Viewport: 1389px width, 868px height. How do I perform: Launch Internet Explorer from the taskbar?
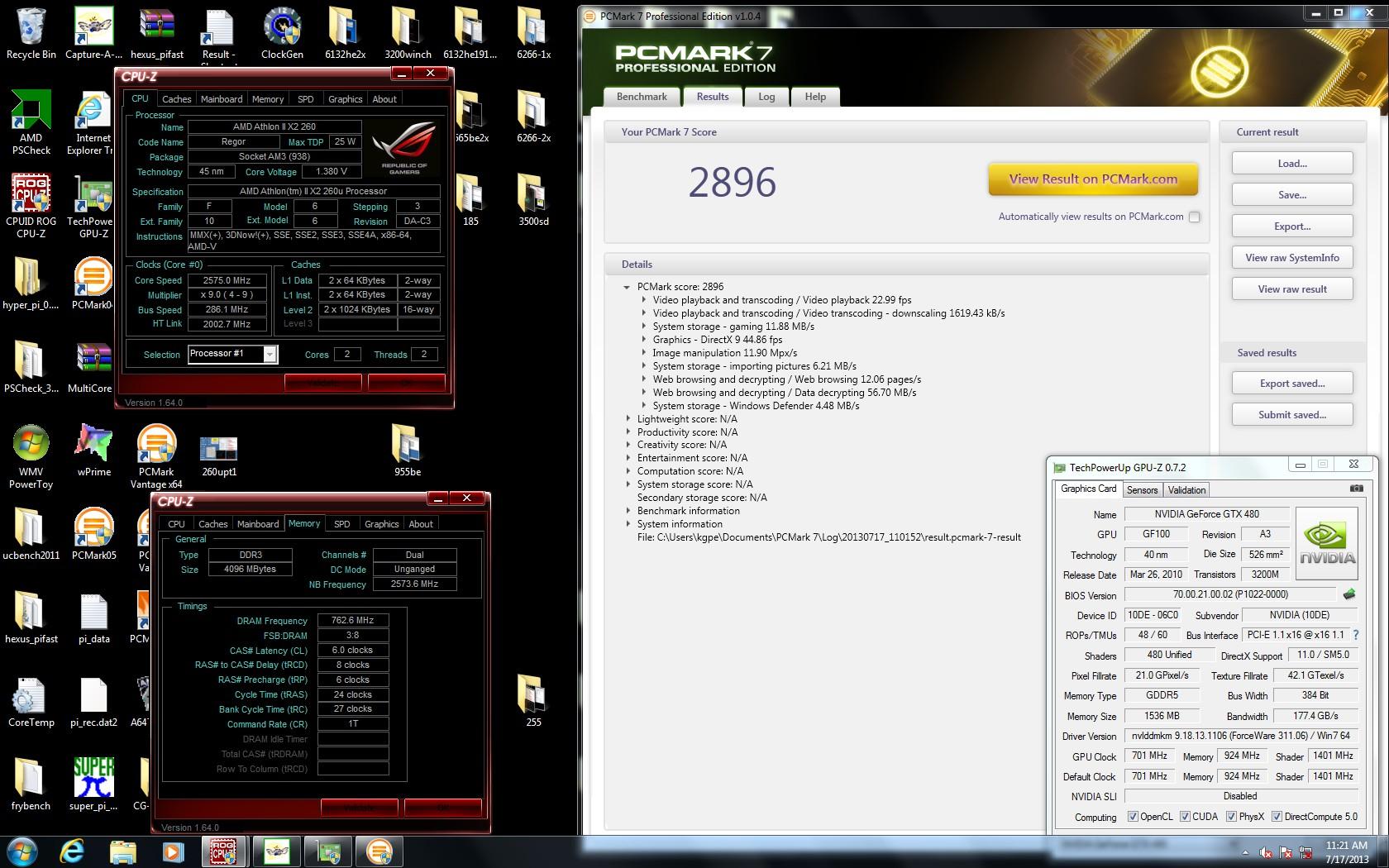tap(72, 851)
